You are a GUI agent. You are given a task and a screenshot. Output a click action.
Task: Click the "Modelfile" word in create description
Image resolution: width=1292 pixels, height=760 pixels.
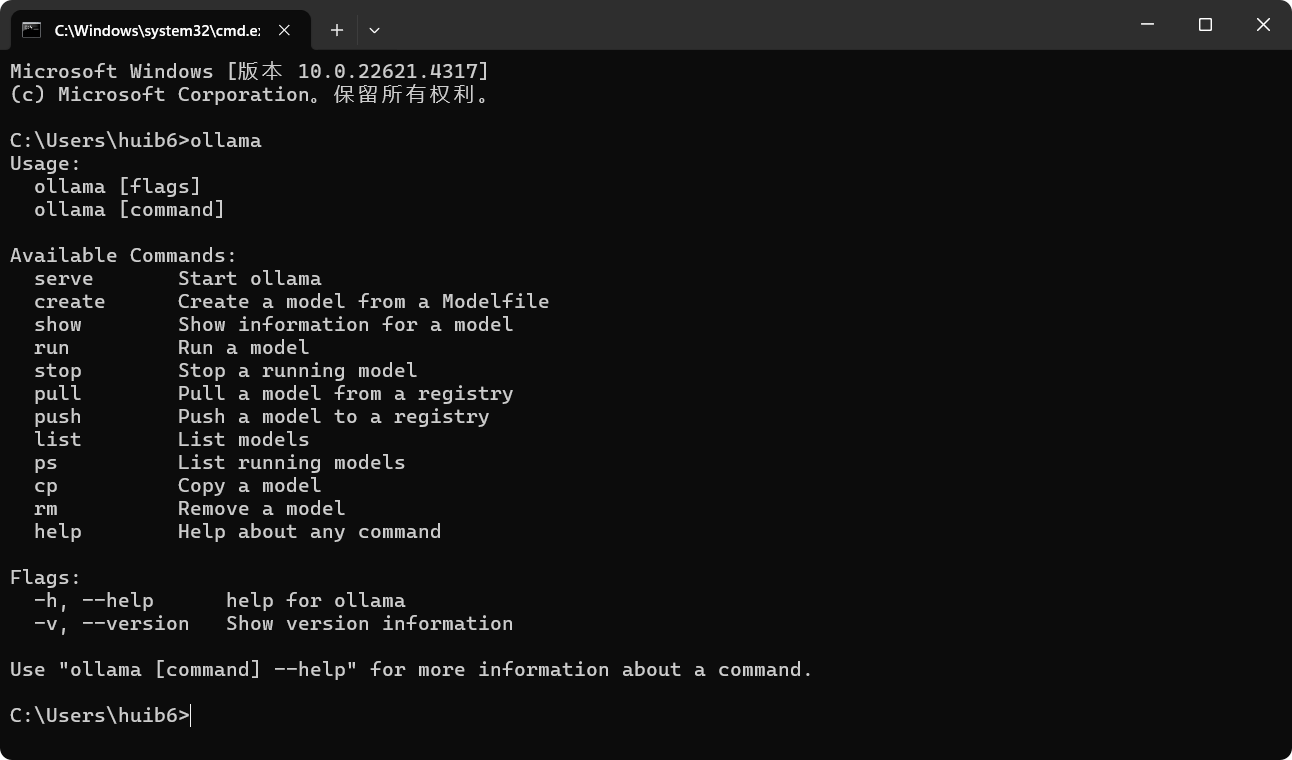tap(495, 302)
